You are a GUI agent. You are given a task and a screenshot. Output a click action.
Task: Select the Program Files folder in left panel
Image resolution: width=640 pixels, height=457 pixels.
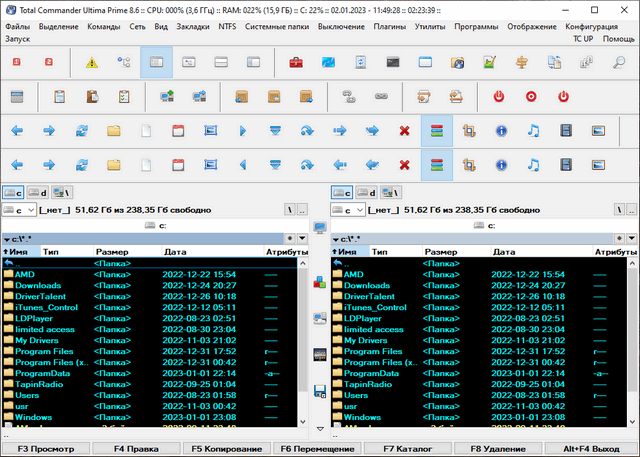click(43, 352)
